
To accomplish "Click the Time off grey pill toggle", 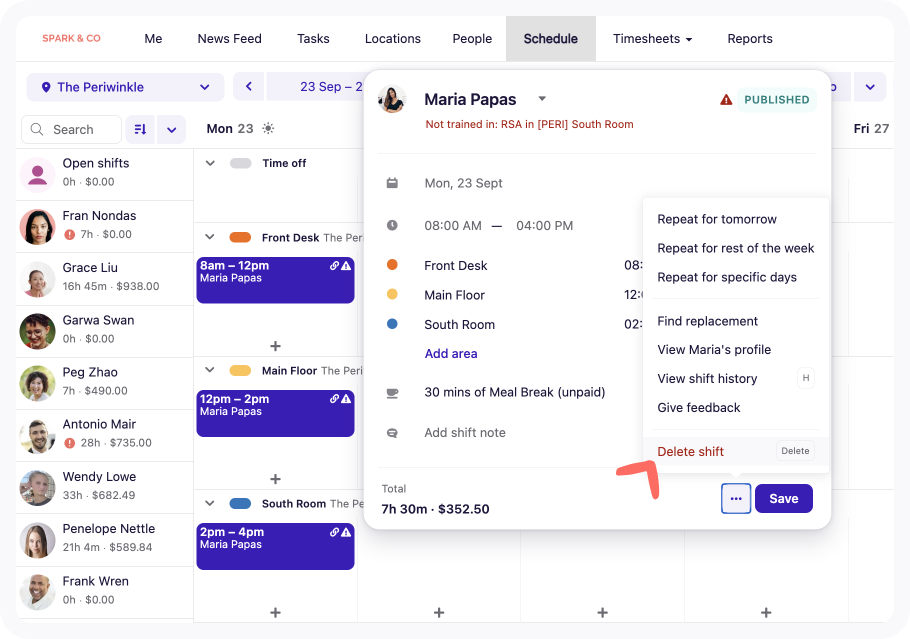I will (x=241, y=163).
